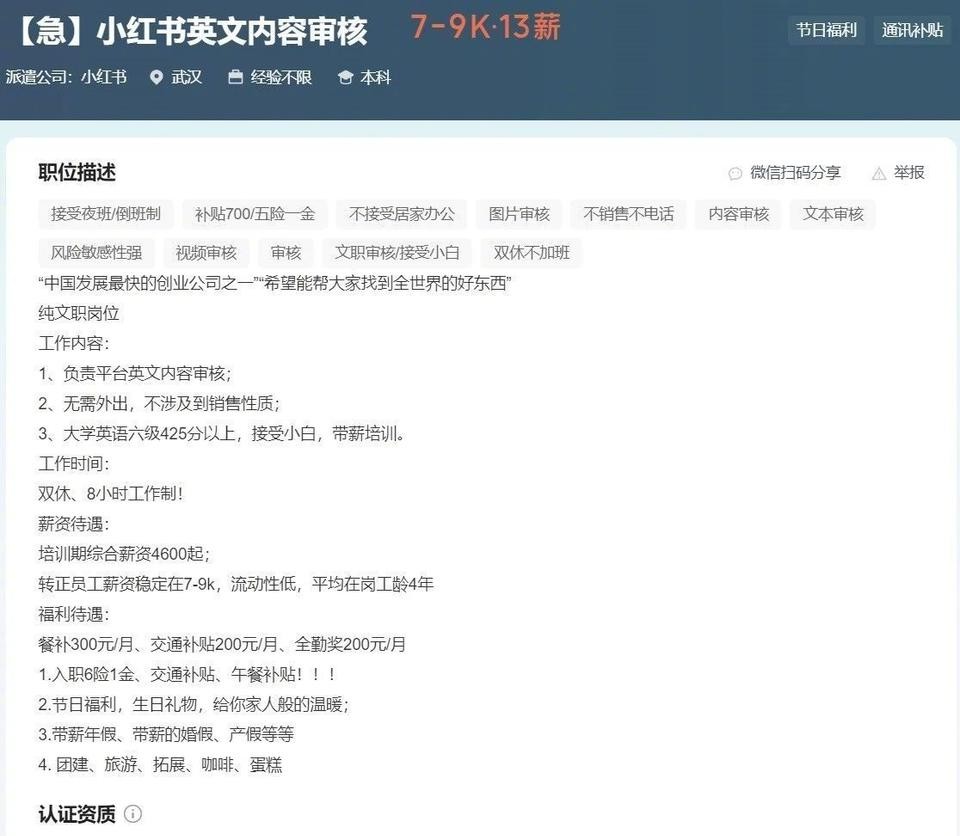Click the line 2、无需外出，不涉及到销售性质
Viewport: 960px width, 836px height.
click(x=159, y=403)
